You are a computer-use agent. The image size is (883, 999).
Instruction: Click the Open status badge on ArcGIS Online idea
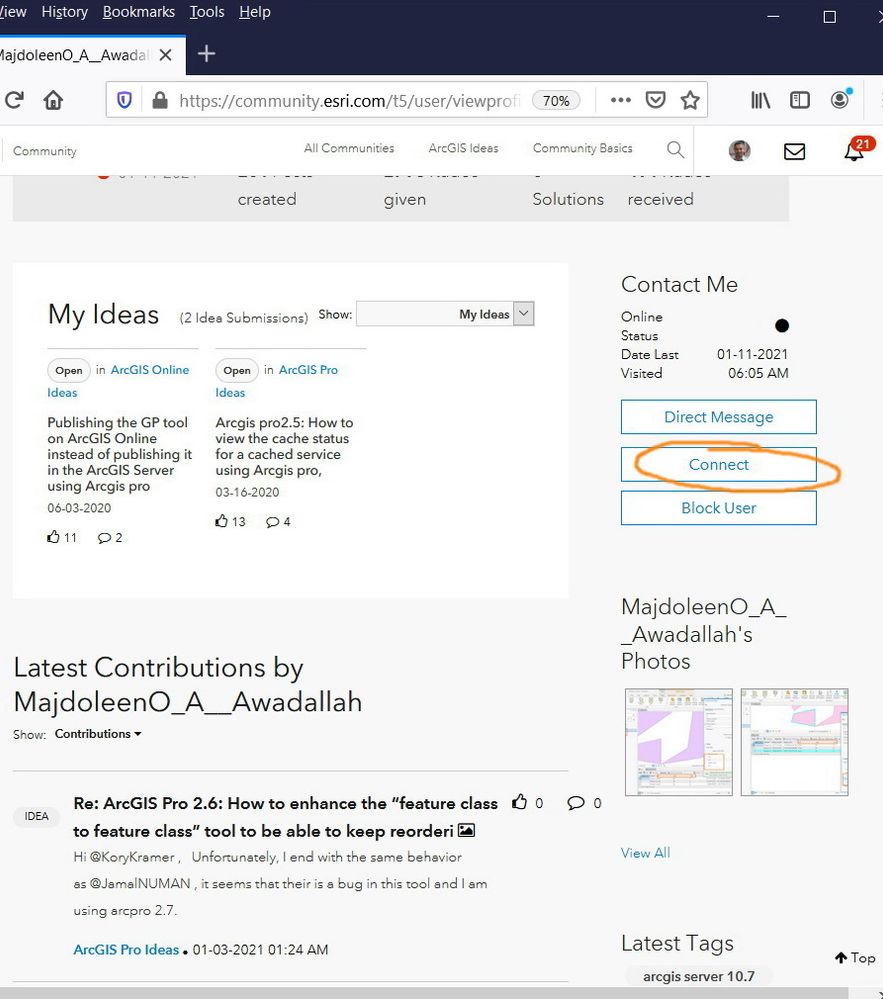(69, 370)
